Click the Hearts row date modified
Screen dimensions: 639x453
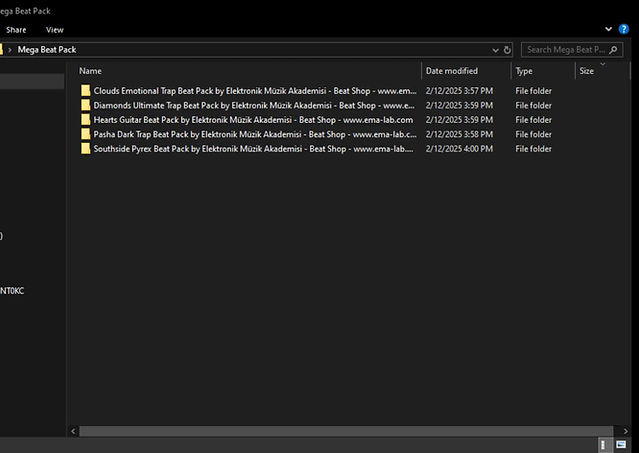pos(459,120)
